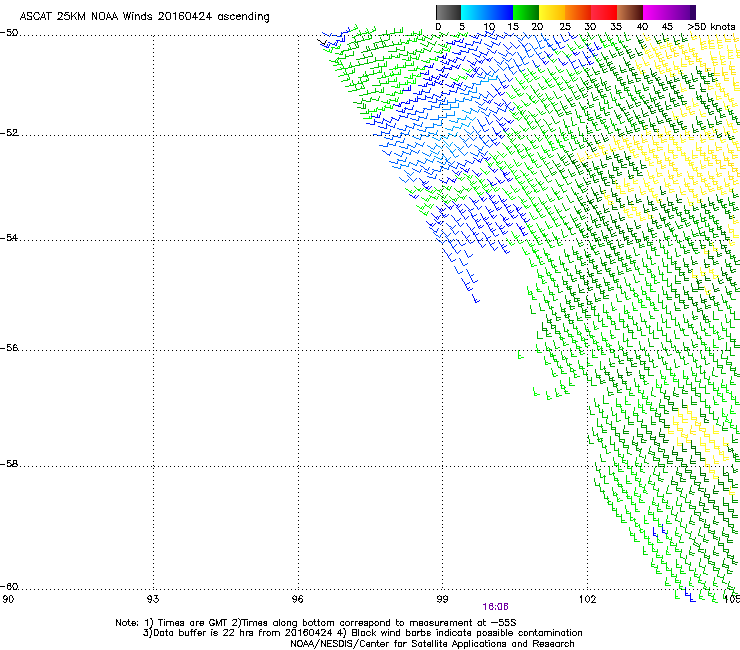This screenshot has width=740, height=650.
Task: Click the latitude label '-58'
Action: point(9,464)
